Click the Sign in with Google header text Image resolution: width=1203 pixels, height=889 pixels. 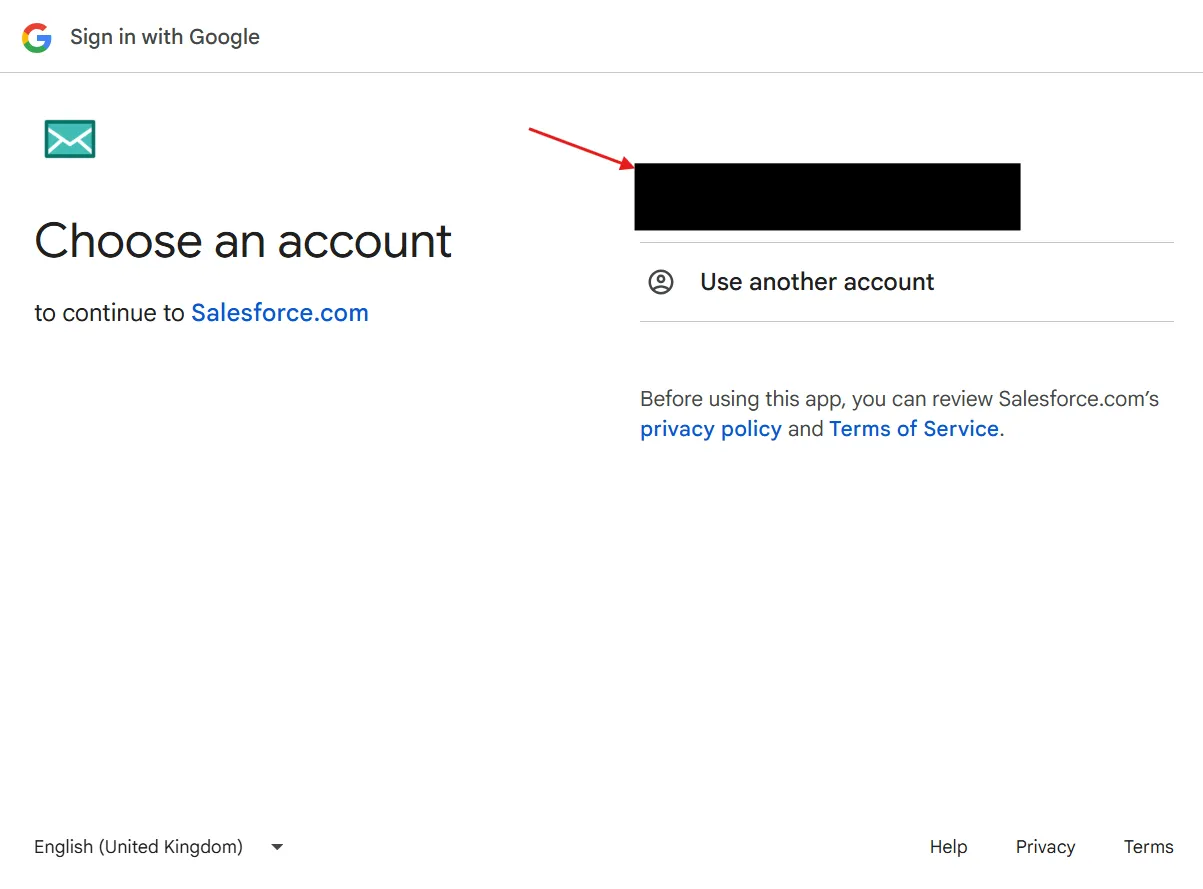point(165,38)
